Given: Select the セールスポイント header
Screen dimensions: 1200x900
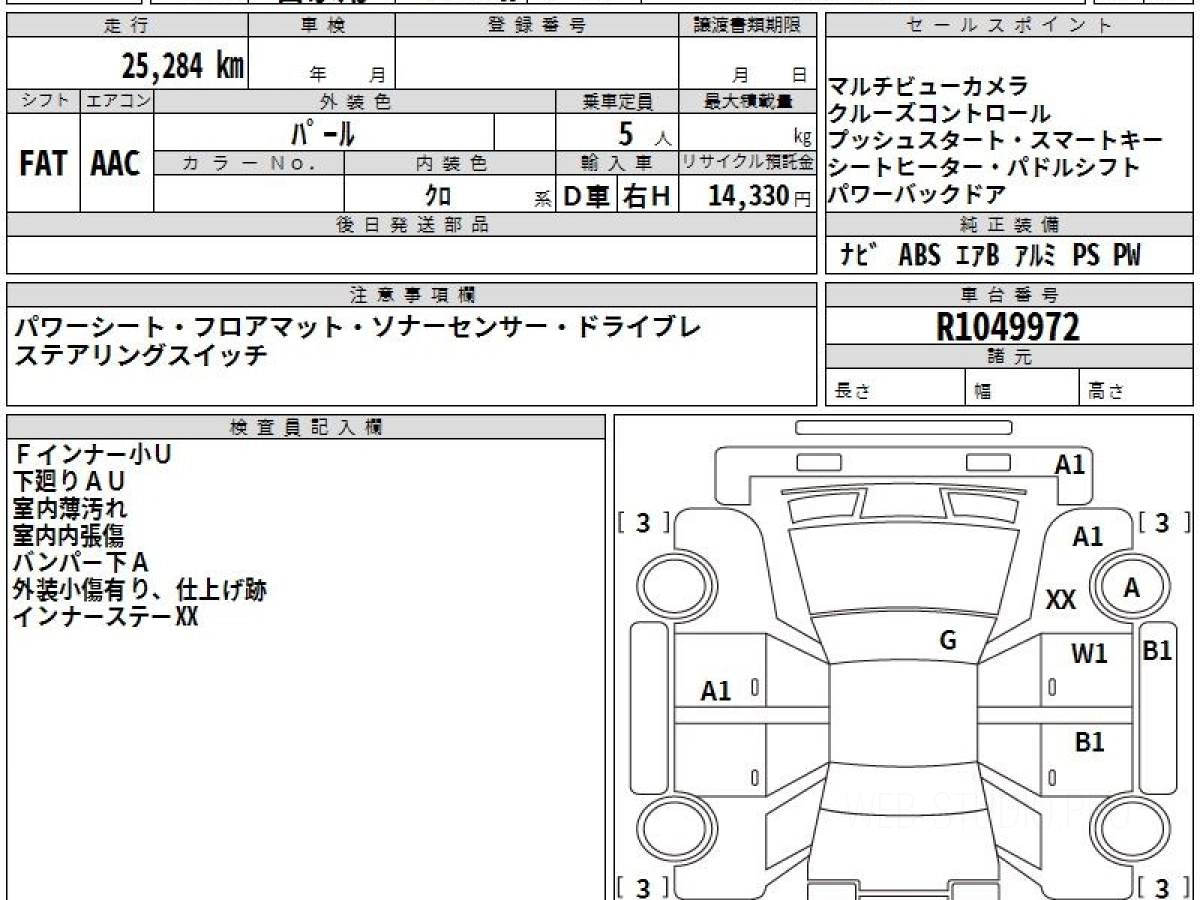Looking at the screenshot, I should [1011, 26].
